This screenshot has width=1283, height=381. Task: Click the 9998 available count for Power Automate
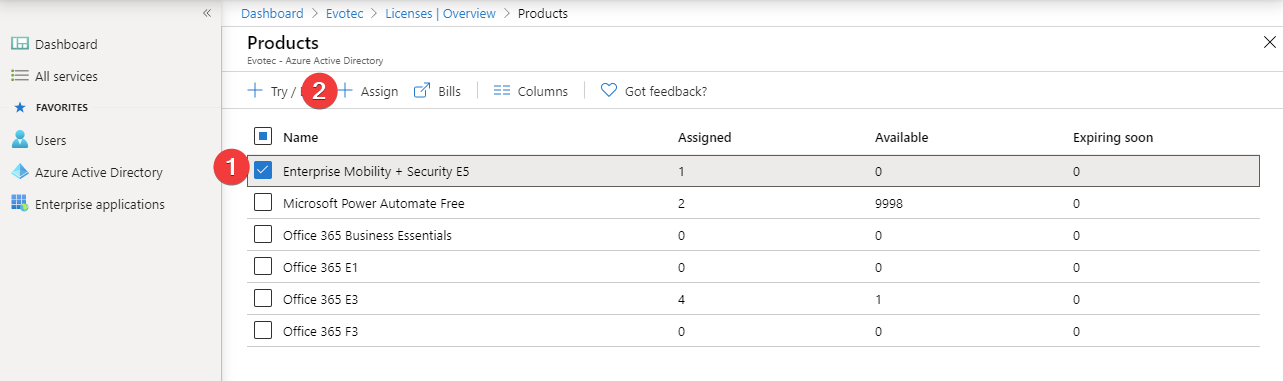889,203
